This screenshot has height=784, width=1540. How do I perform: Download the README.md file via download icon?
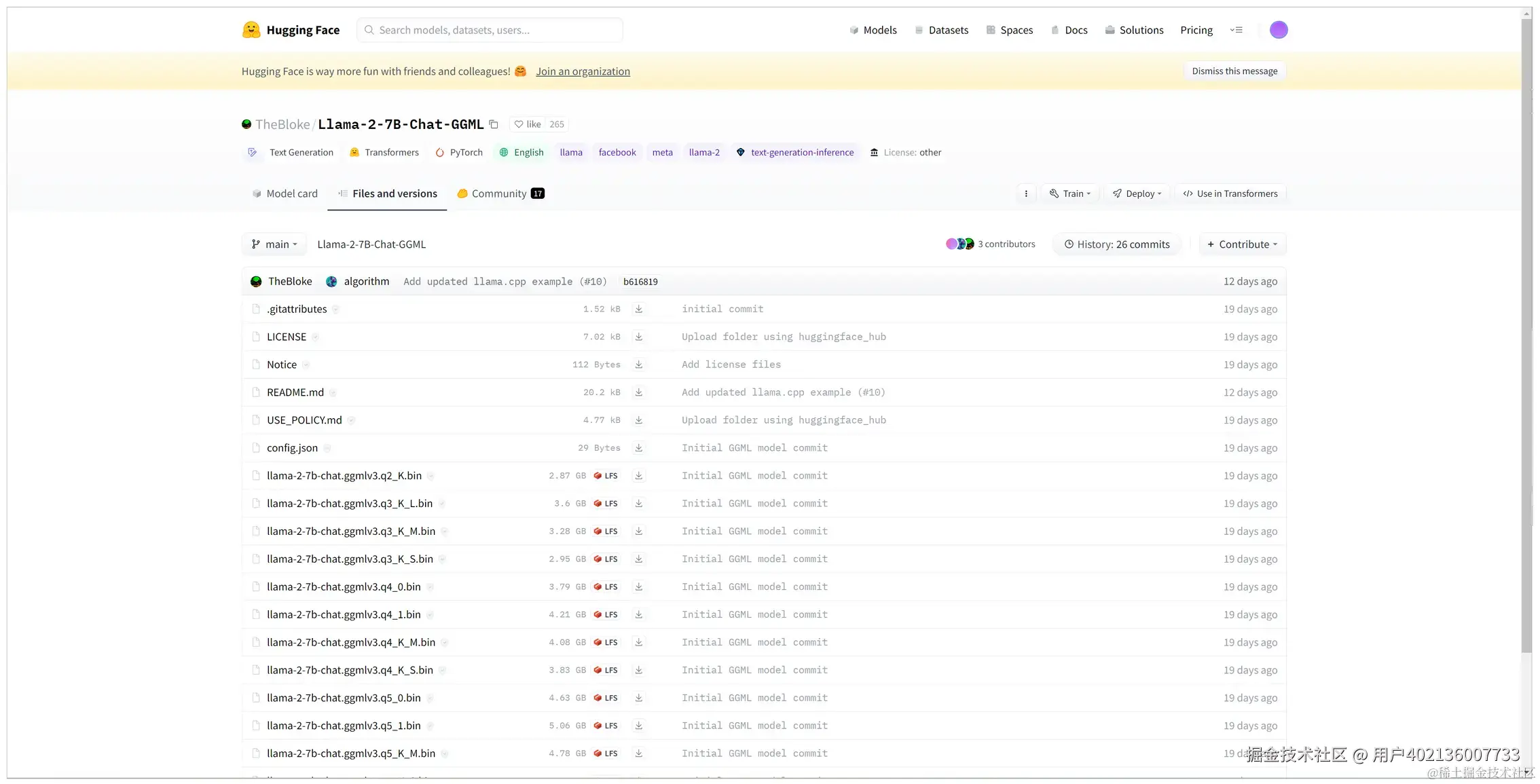pyautogui.click(x=638, y=392)
